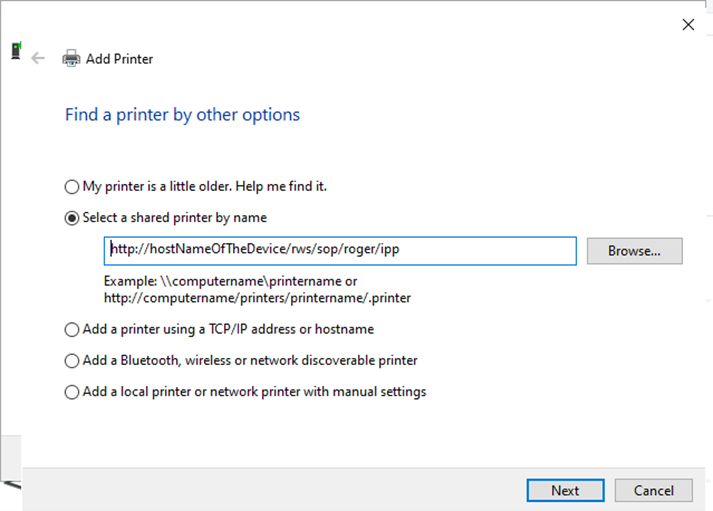Pick the Bluetooth, wireless or network discoverable radio
The image size is (713, 511).
click(x=71, y=361)
